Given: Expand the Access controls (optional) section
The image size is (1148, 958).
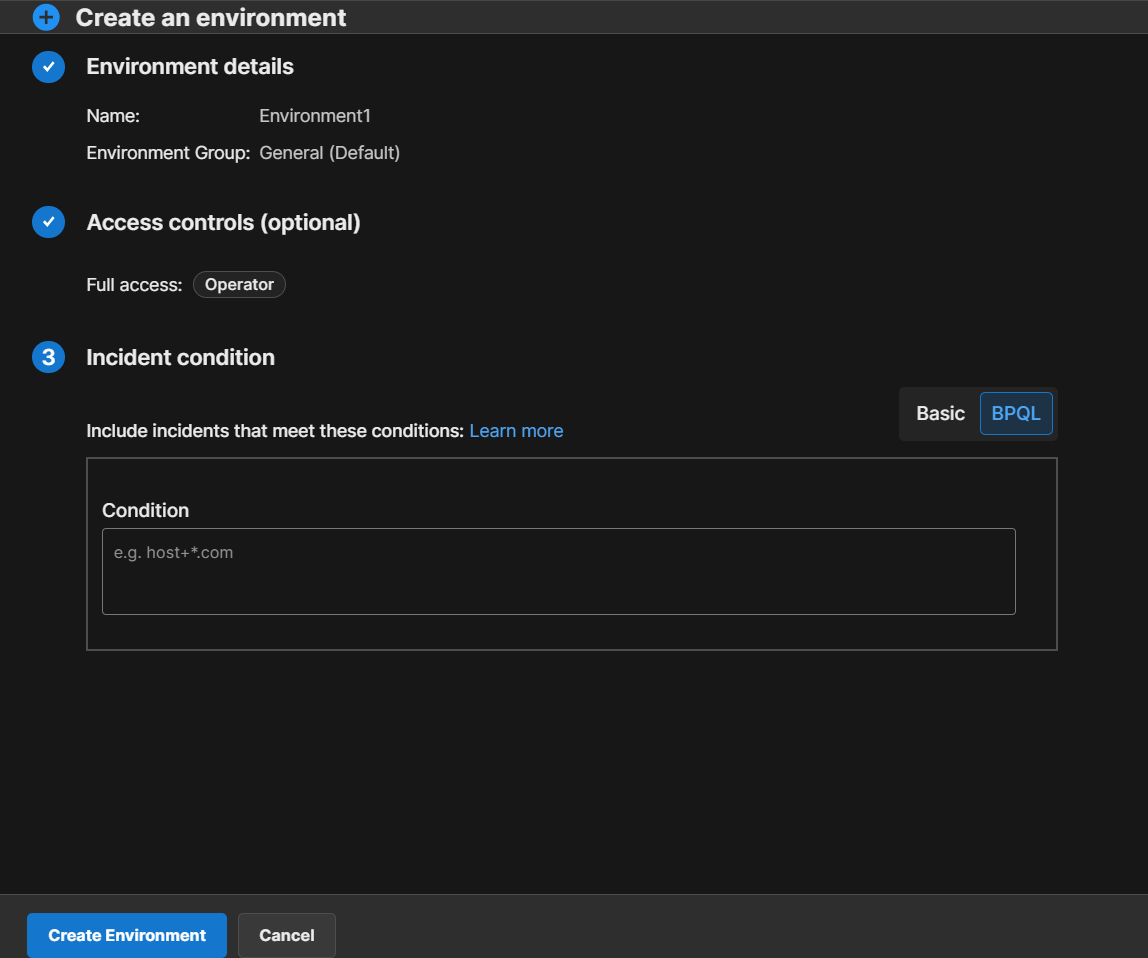Looking at the screenshot, I should (223, 222).
